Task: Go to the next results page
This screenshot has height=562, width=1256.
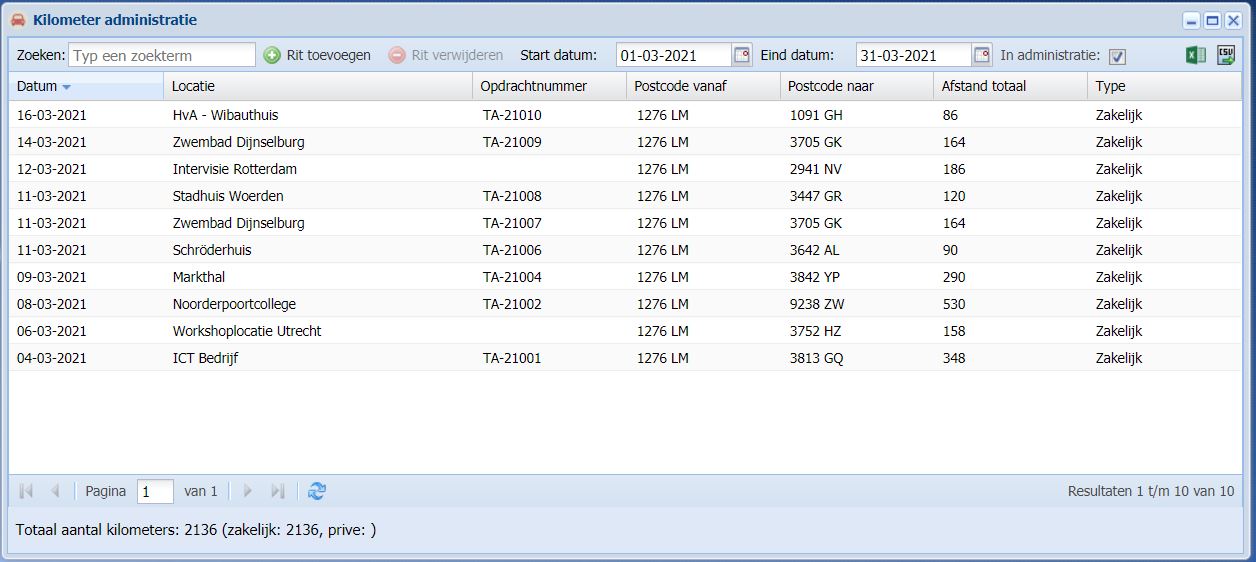Action: [249, 491]
